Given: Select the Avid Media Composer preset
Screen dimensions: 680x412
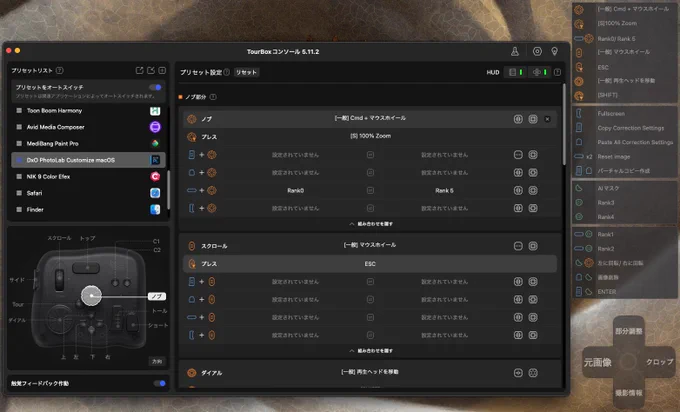Looking at the screenshot, I should [x=88, y=127].
